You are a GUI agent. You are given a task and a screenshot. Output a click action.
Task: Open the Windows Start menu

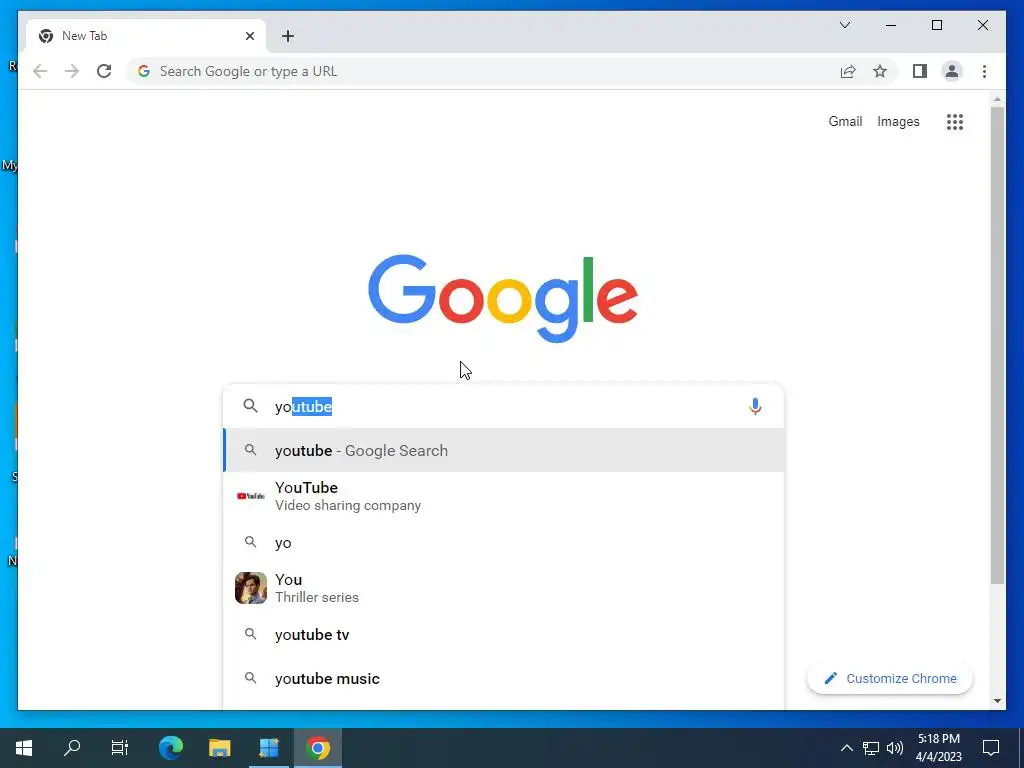[24, 747]
